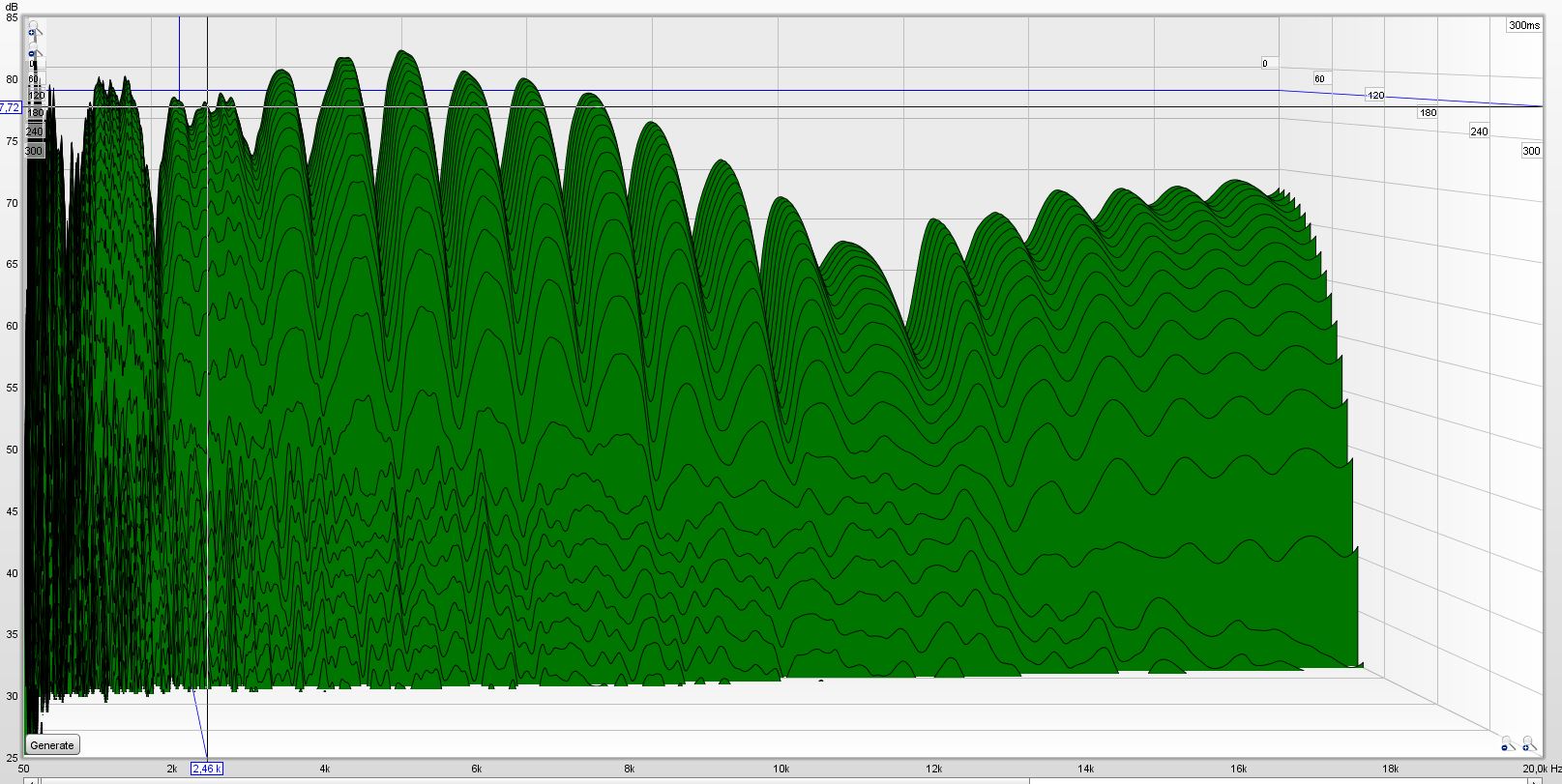Zoom out the frequency axis with minus magnifier
Screen dimensions: 1562x784
click(1508, 743)
